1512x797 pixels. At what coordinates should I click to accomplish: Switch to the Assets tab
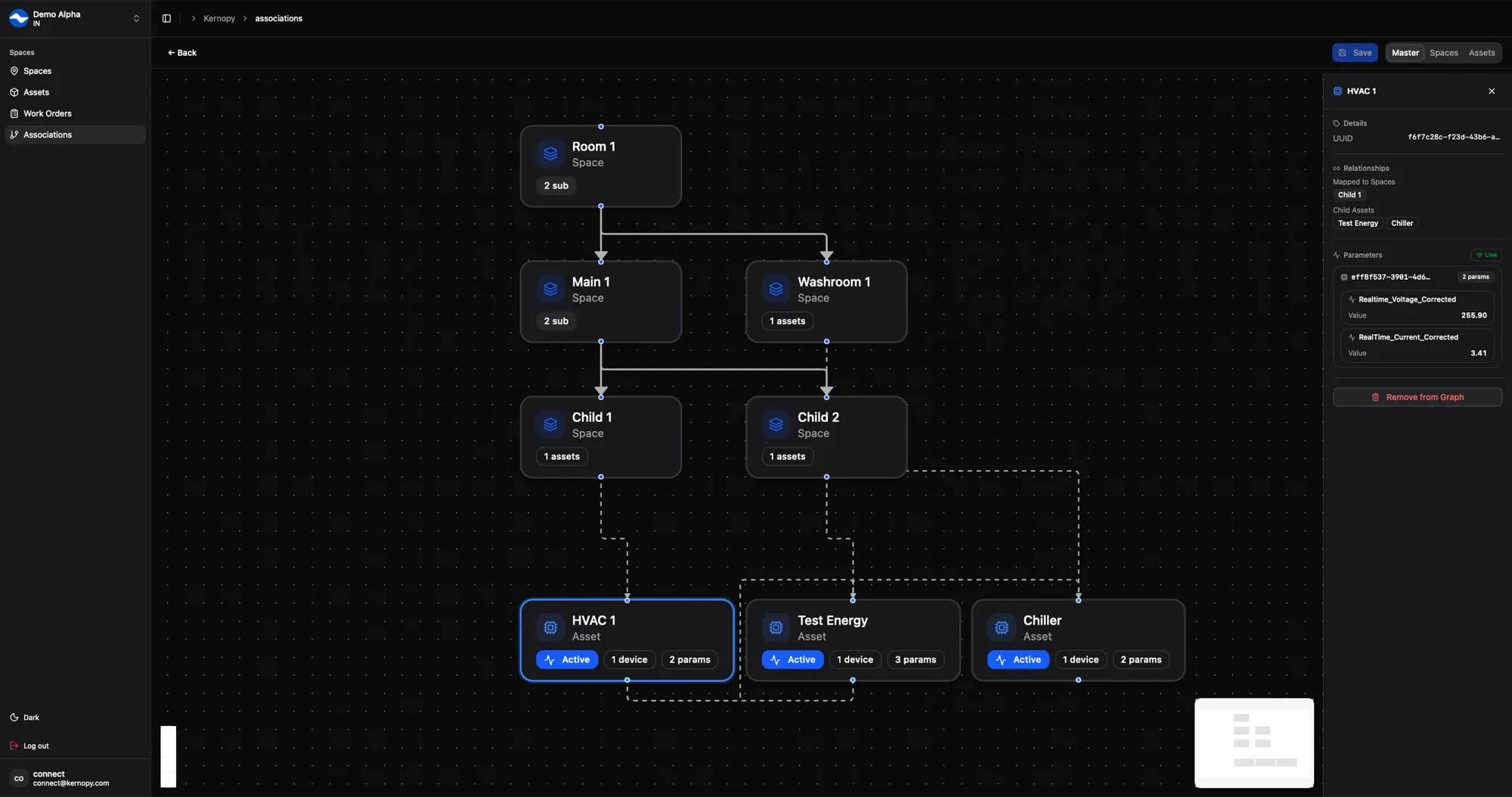click(1481, 53)
